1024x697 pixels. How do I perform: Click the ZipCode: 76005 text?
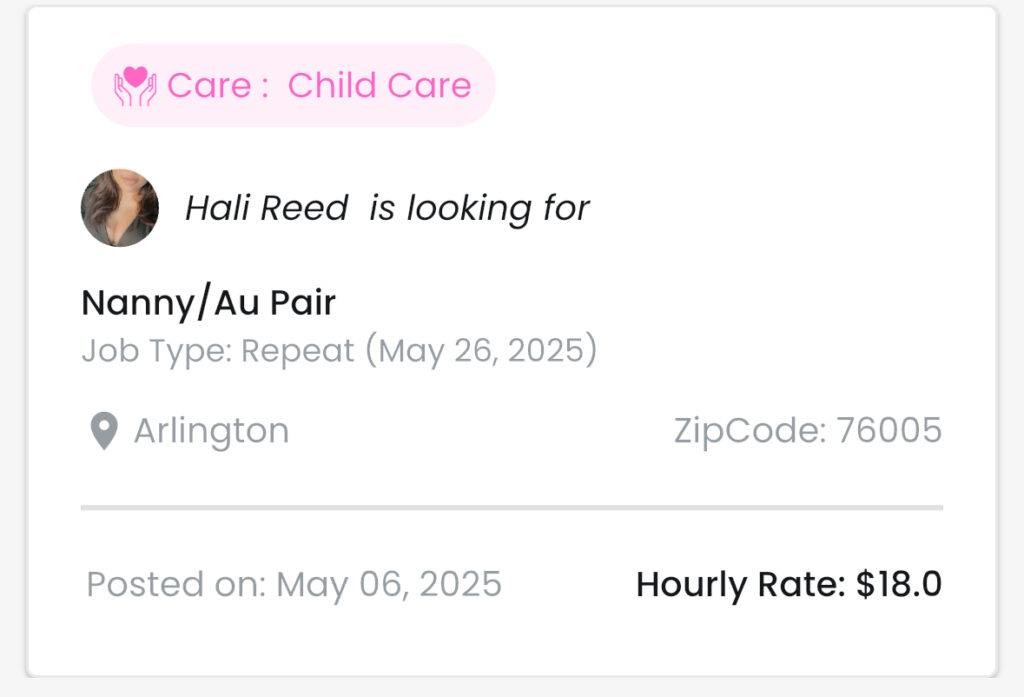click(808, 430)
